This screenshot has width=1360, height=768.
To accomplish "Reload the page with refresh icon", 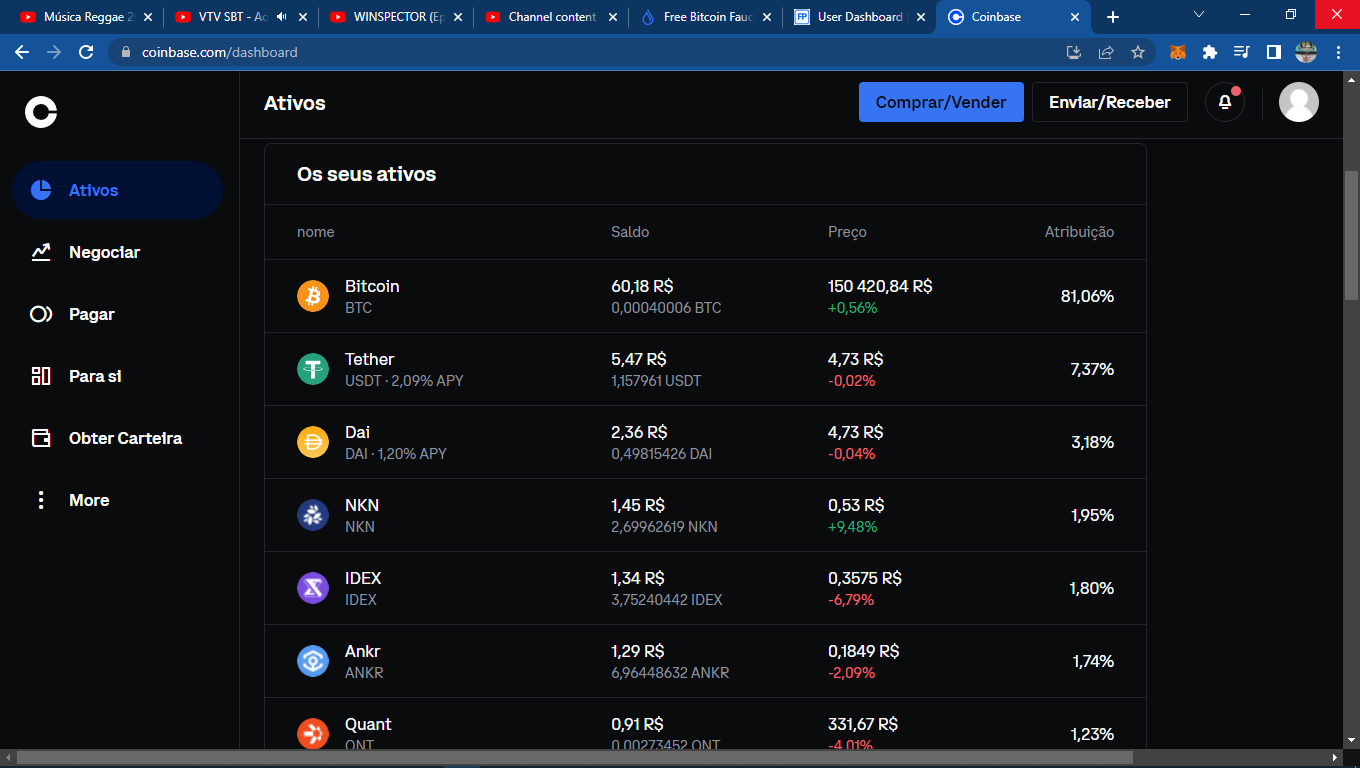I will click(86, 52).
